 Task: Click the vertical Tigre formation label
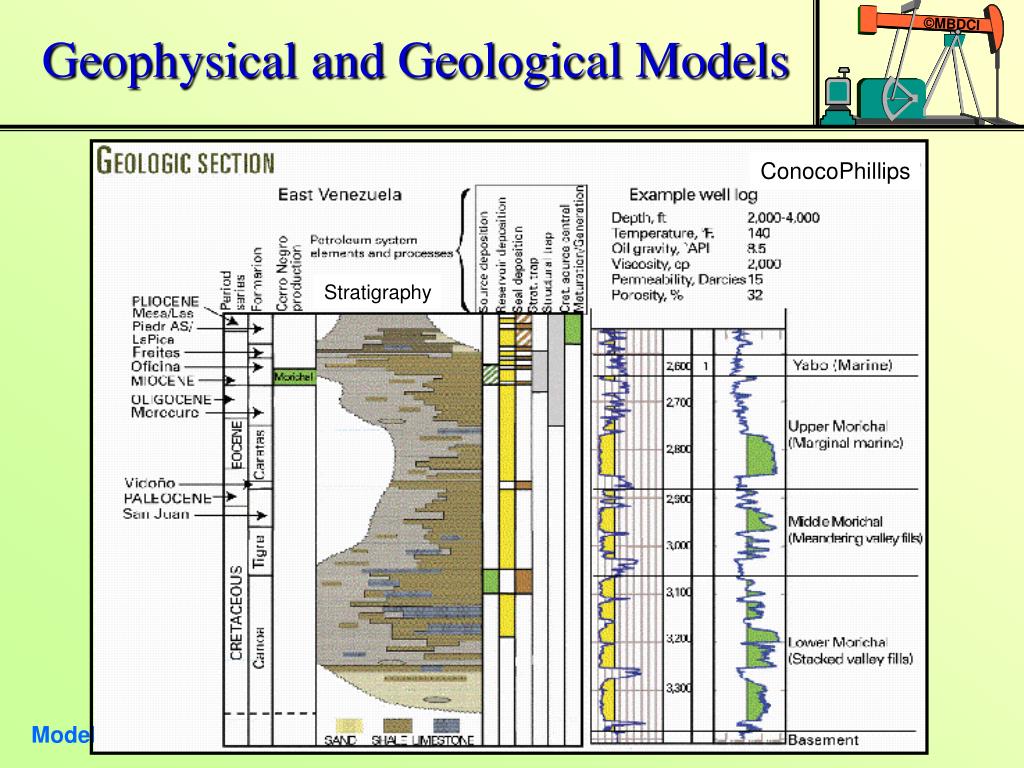point(260,551)
